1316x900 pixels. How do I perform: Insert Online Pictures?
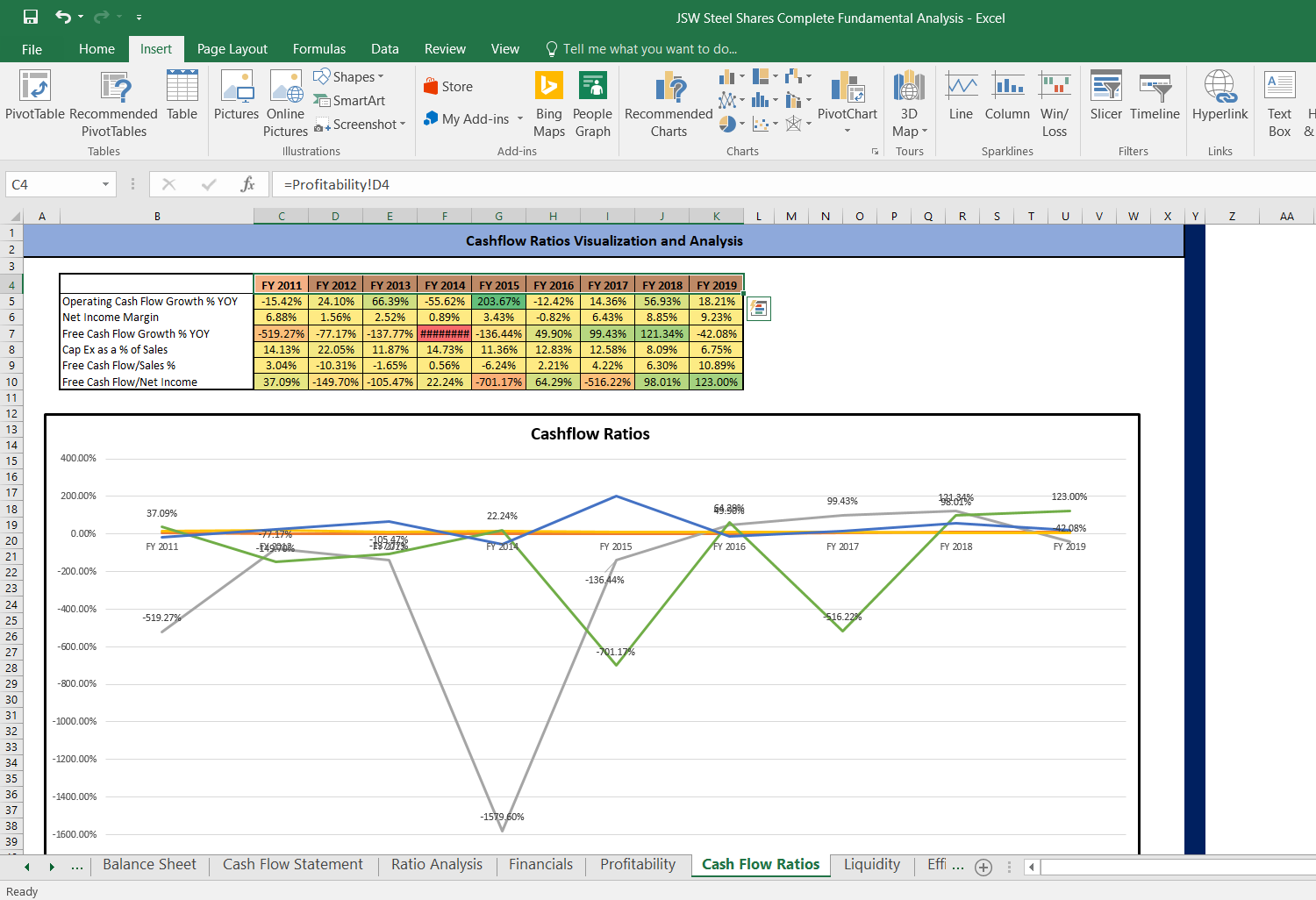click(286, 104)
